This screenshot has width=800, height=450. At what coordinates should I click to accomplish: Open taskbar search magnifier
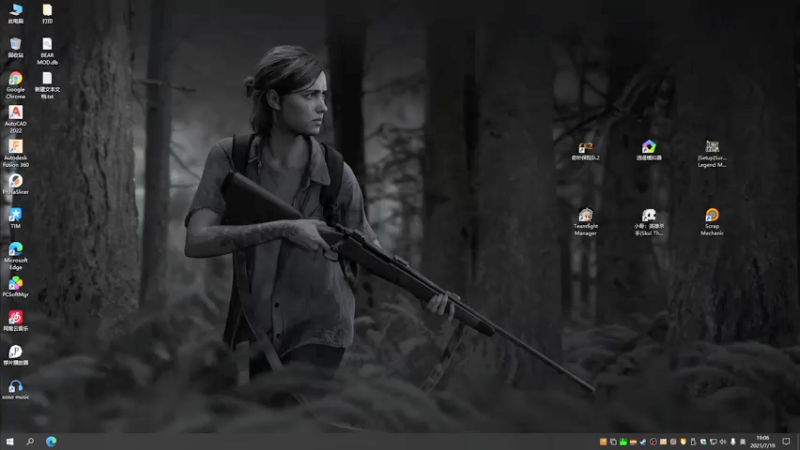tap(30, 441)
